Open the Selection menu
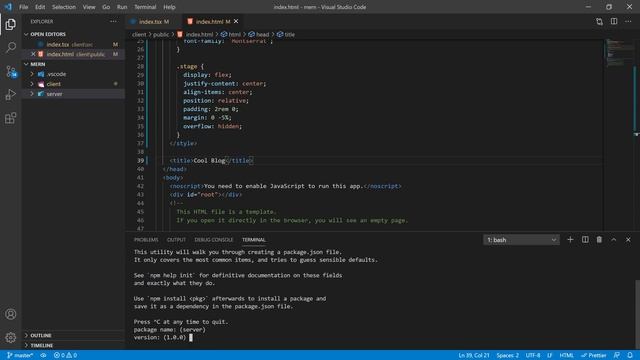Screen dimensions: 640x360 pos(64,7)
